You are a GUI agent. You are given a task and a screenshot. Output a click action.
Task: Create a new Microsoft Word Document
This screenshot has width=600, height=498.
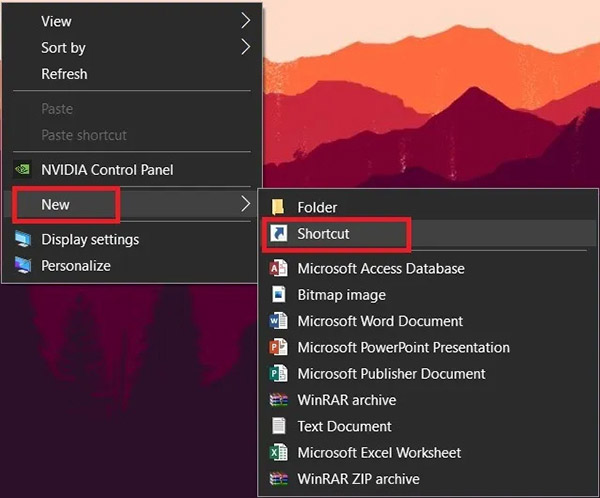428,321
